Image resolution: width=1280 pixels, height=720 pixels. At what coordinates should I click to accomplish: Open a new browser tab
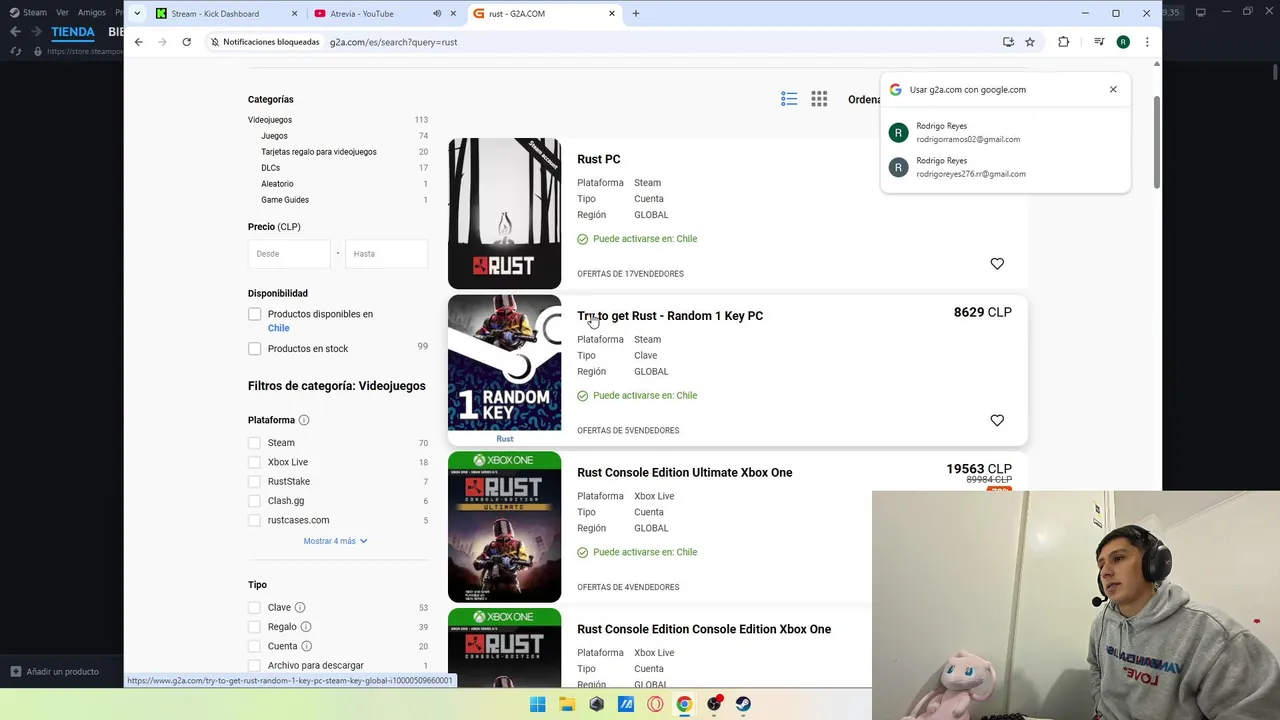tap(635, 14)
